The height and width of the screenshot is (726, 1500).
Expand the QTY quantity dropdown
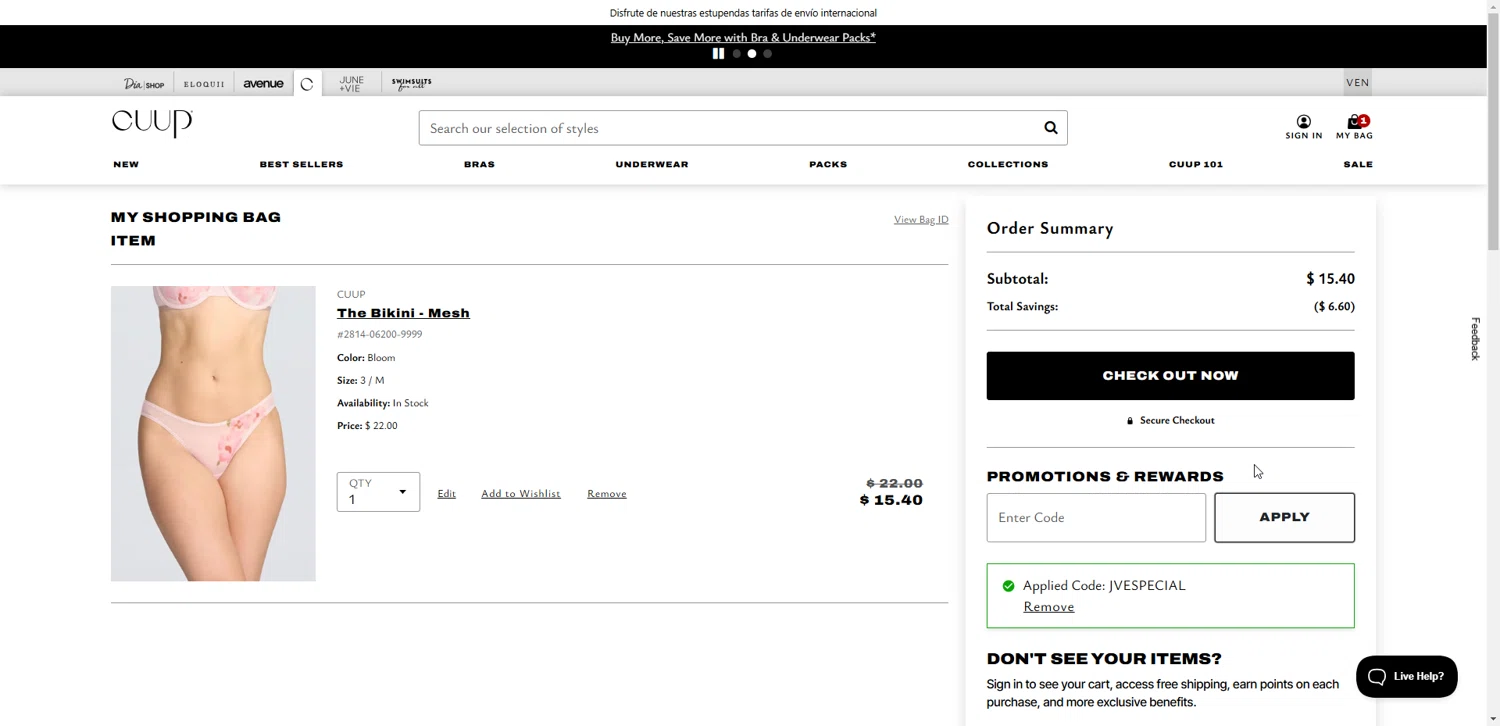(378, 492)
